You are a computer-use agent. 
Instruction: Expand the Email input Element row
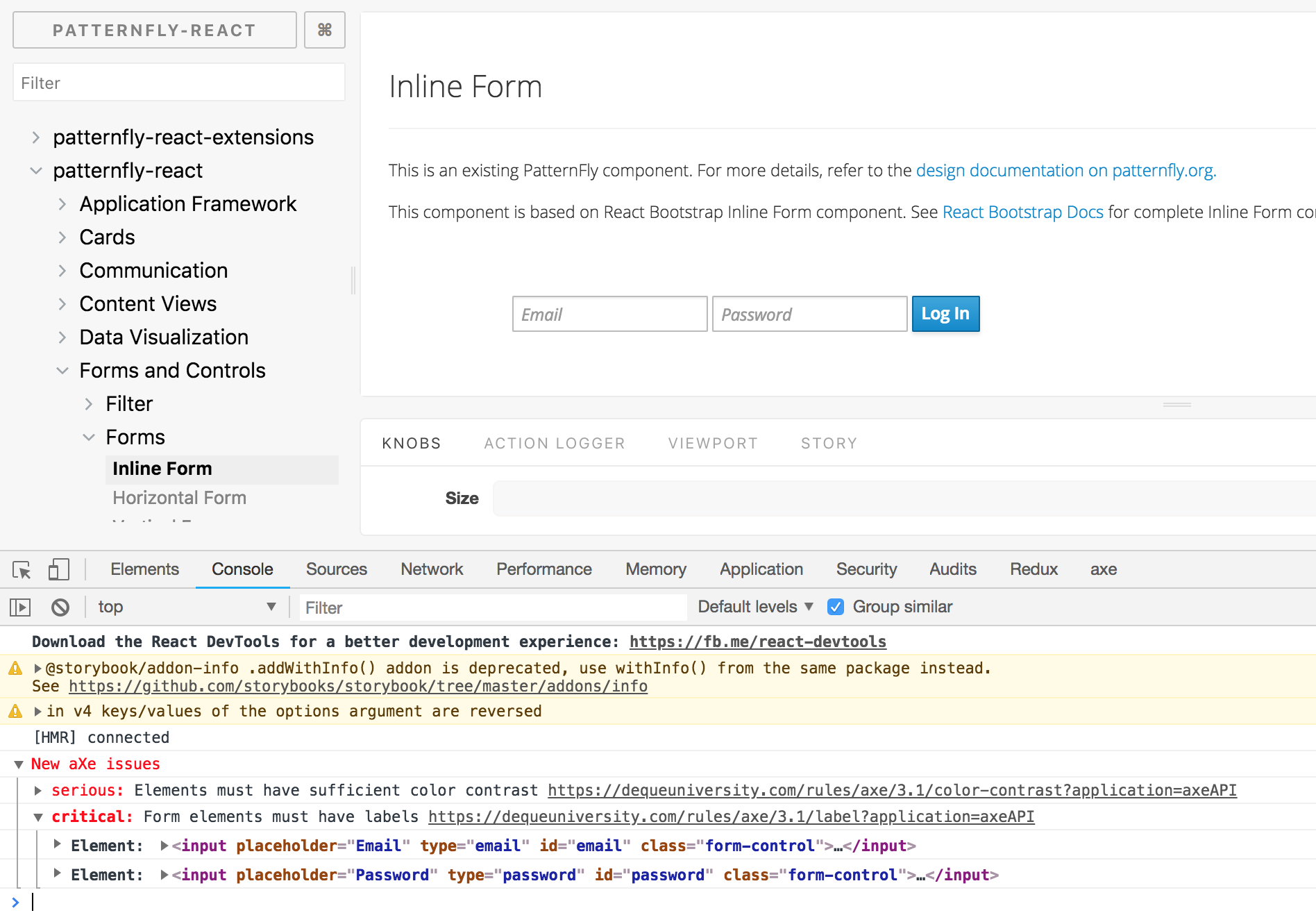tap(58, 844)
